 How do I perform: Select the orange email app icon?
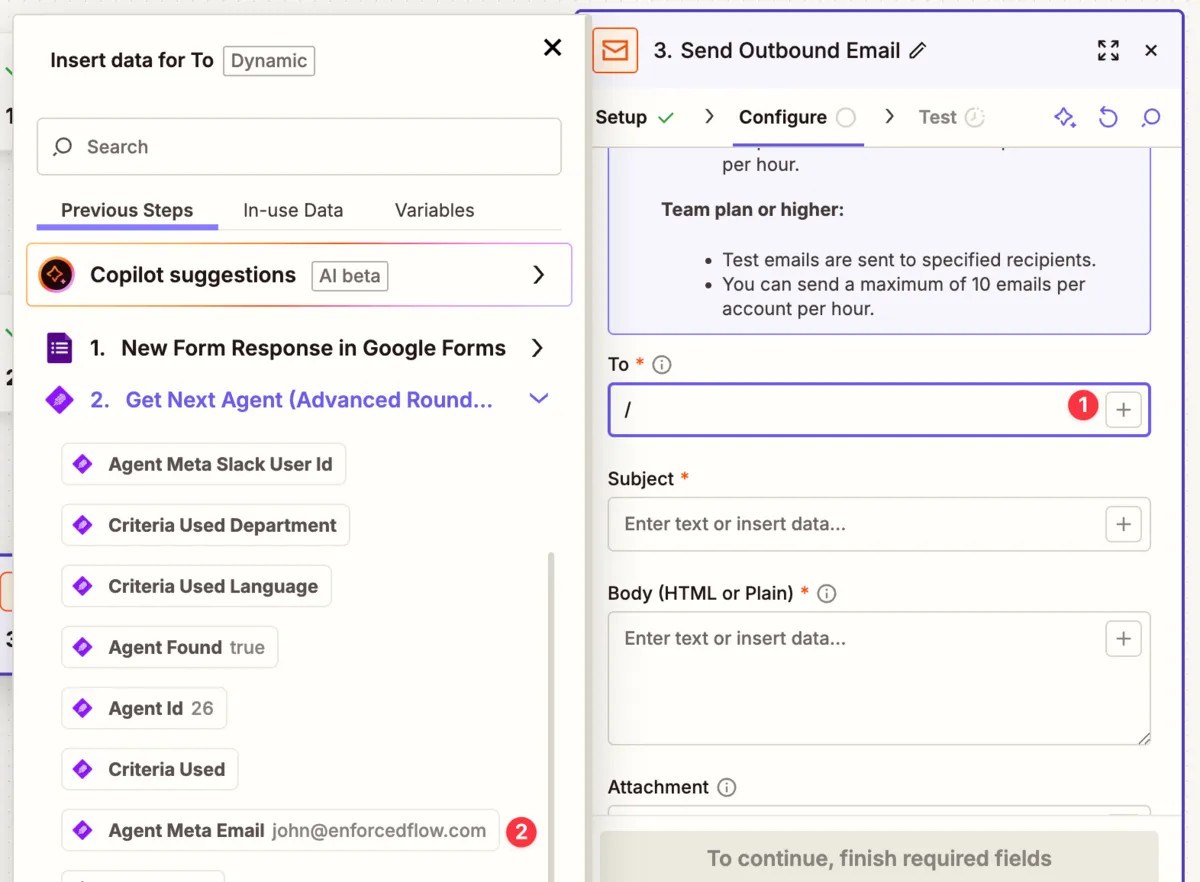pos(615,50)
